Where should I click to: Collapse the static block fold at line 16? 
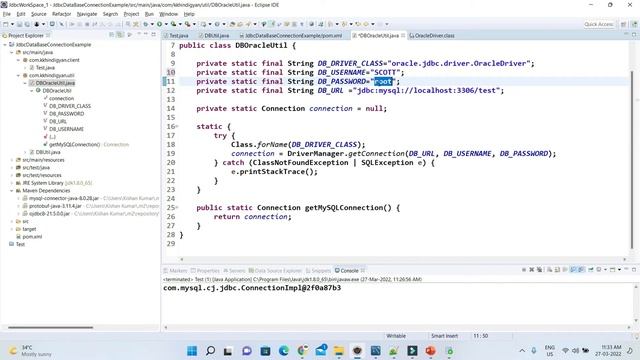pos(177,127)
